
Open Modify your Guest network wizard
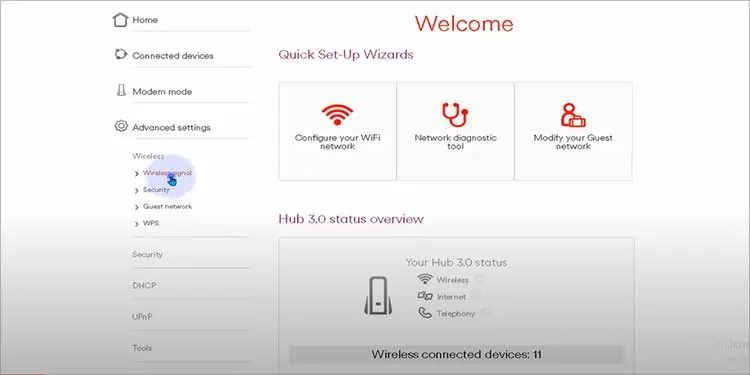(573, 131)
